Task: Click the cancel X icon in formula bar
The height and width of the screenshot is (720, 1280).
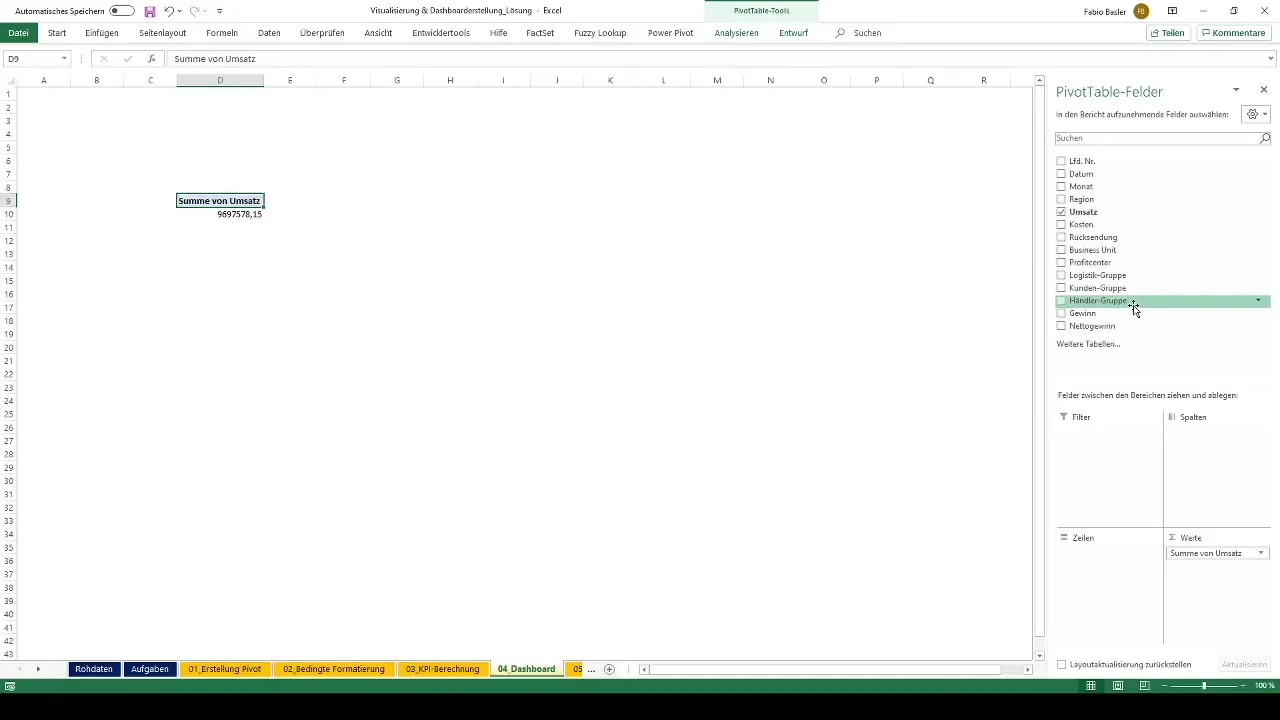Action: [x=104, y=59]
